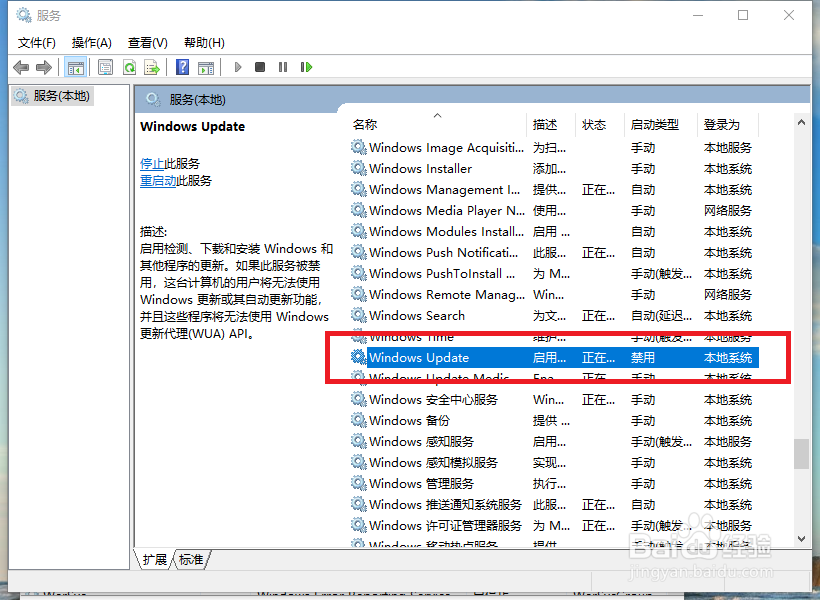Viewport: 820px width, 600px height.
Task: Click gear icon of Windows PushToInstall row
Action: 358,273
